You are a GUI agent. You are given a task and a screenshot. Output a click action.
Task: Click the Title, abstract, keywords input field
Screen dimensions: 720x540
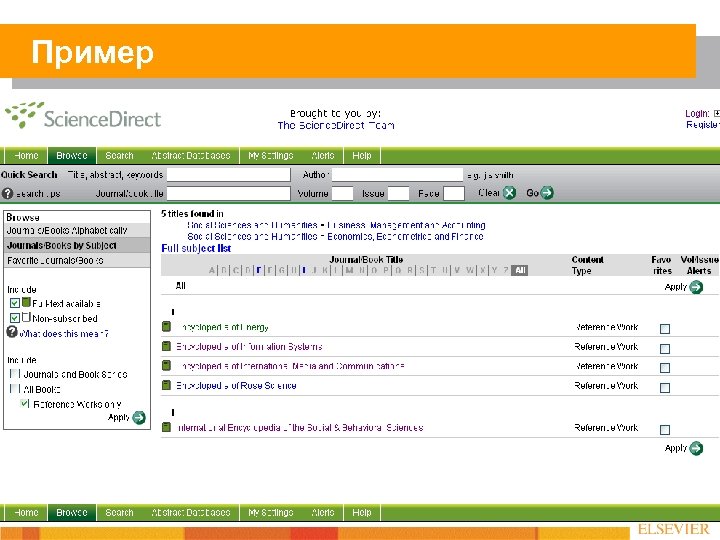pyautogui.click(x=229, y=174)
